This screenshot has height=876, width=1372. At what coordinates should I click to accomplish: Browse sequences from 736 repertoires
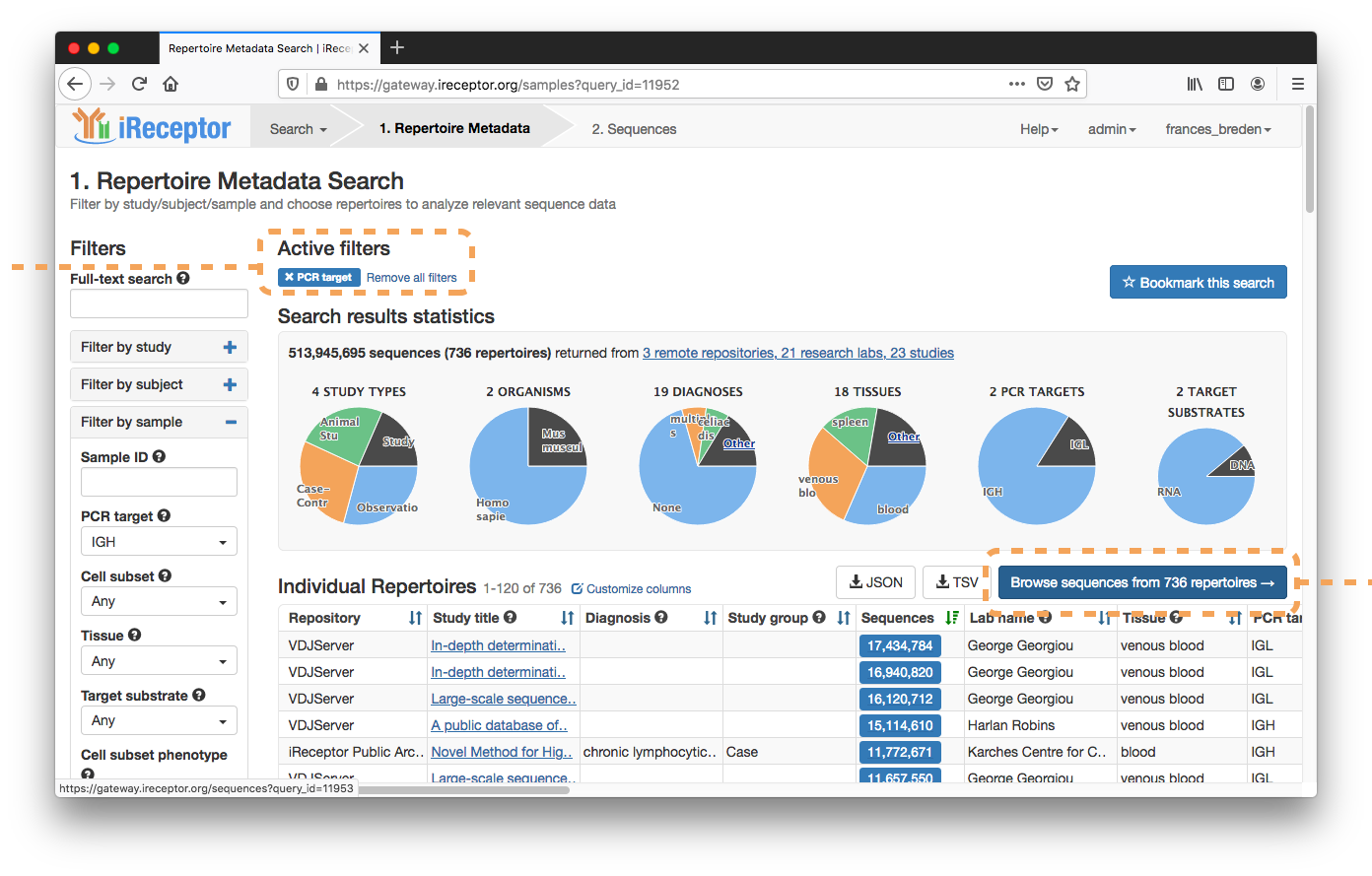point(1142,582)
